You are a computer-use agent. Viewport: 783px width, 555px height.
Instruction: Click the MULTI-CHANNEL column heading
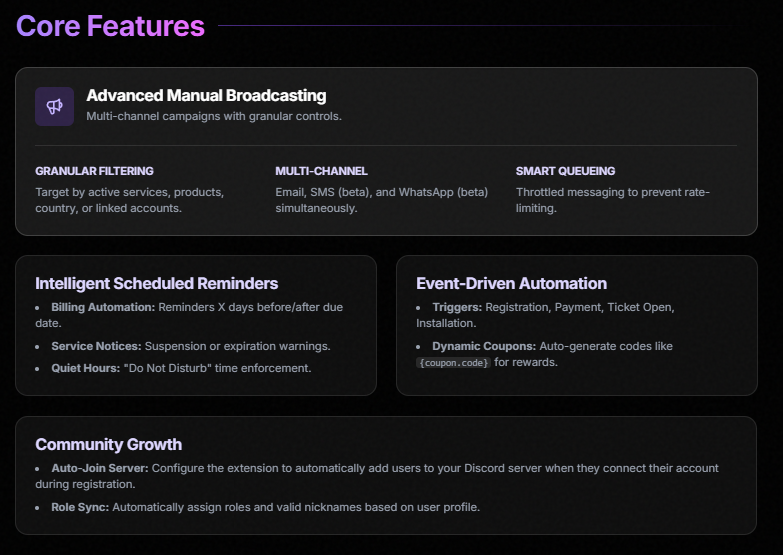[x=321, y=171]
